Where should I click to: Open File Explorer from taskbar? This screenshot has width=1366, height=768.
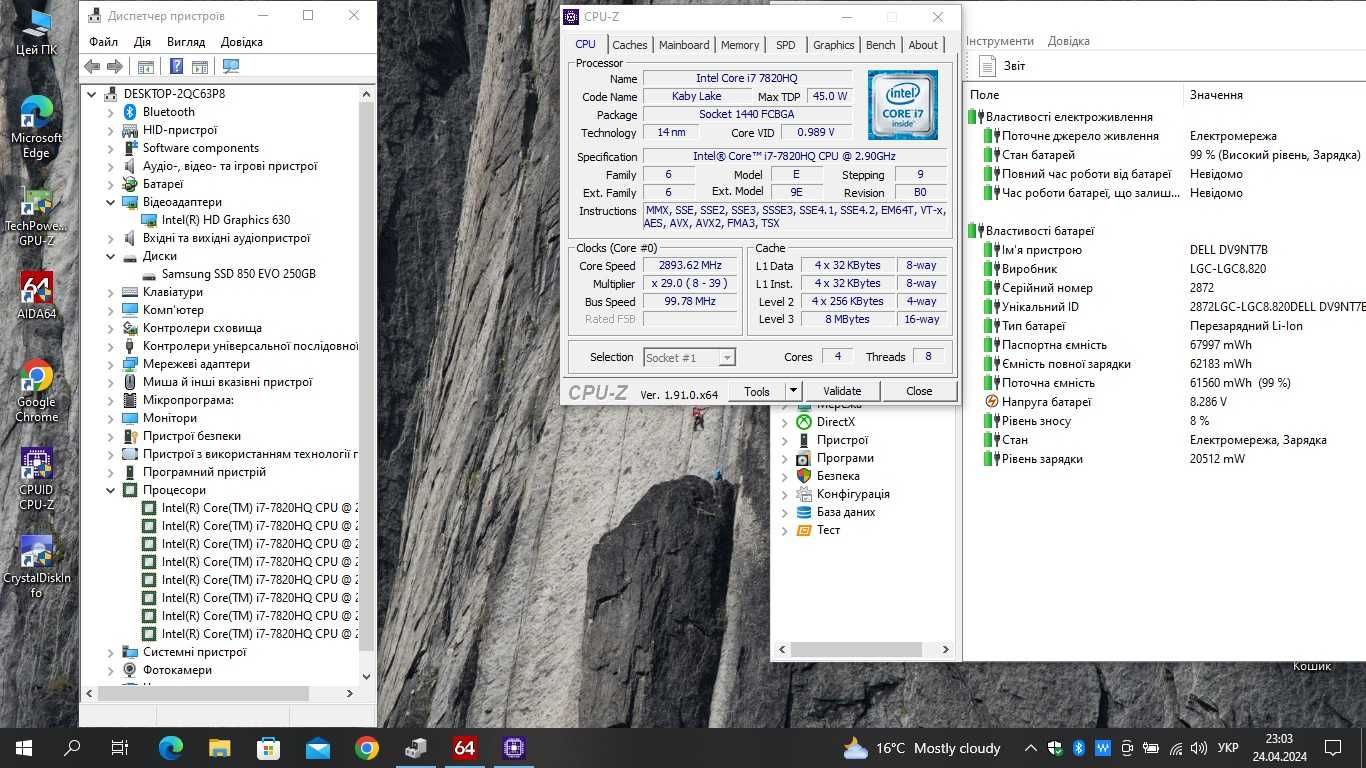(x=220, y=748)
